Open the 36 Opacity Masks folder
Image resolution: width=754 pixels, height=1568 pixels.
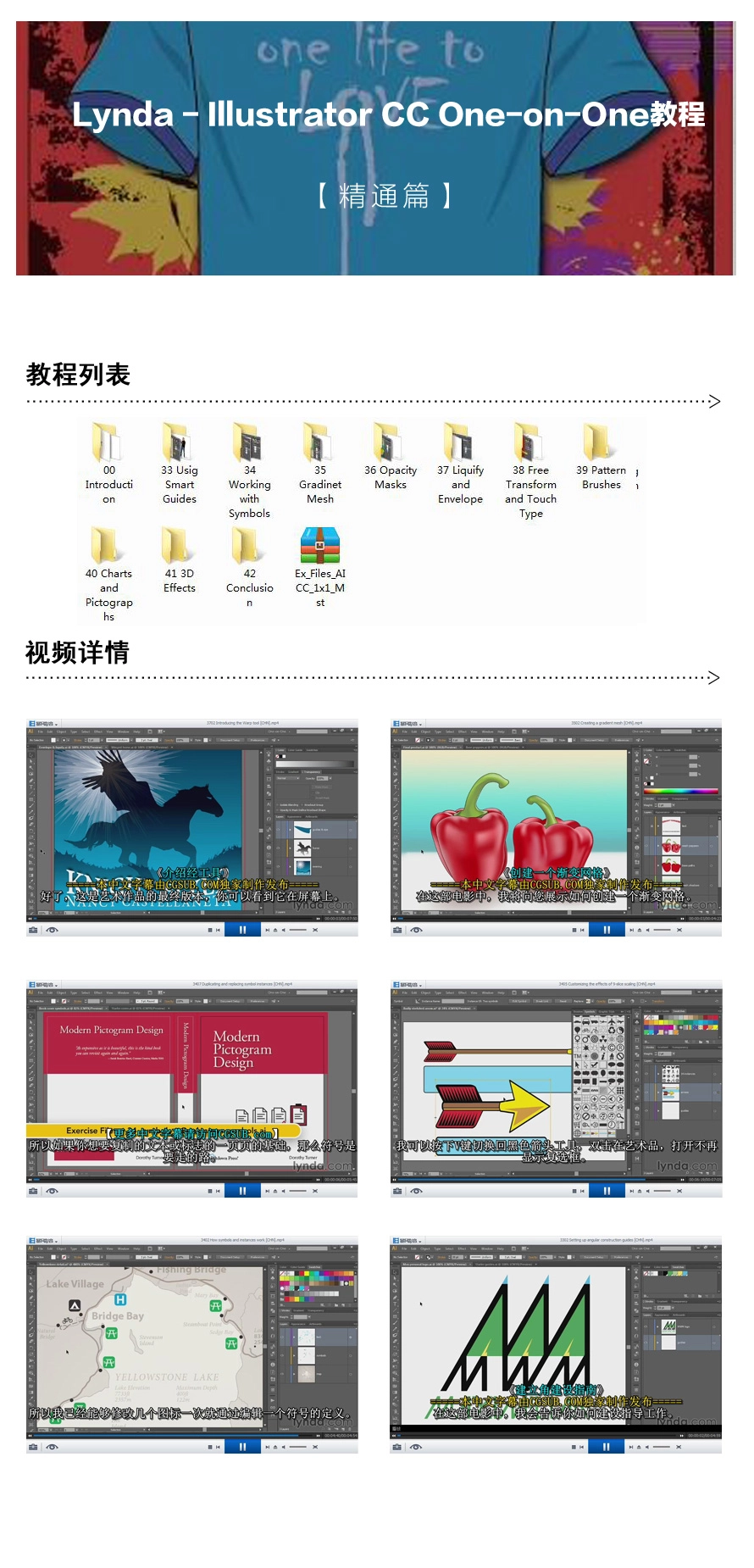[x=391, y=456]
